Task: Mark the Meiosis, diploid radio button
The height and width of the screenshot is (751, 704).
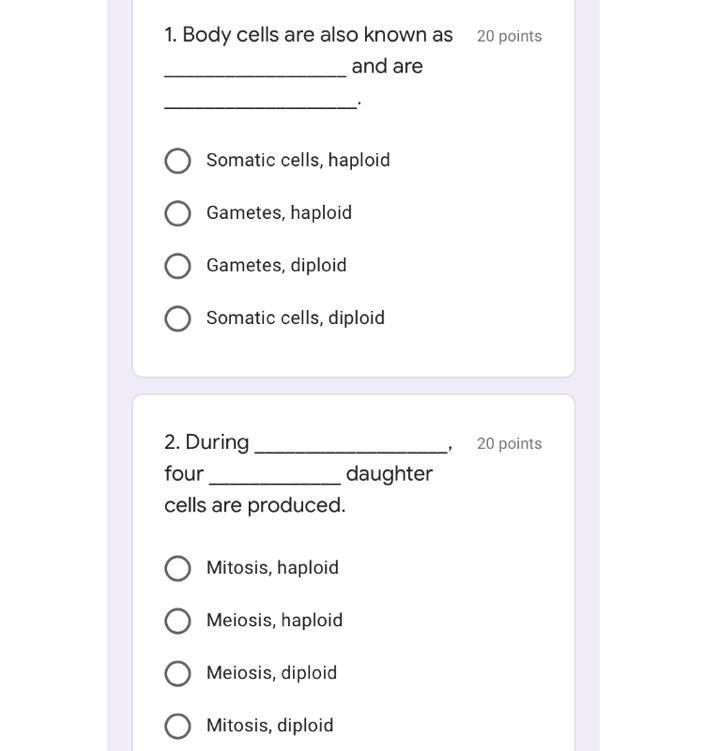Action: click(177, 673)
